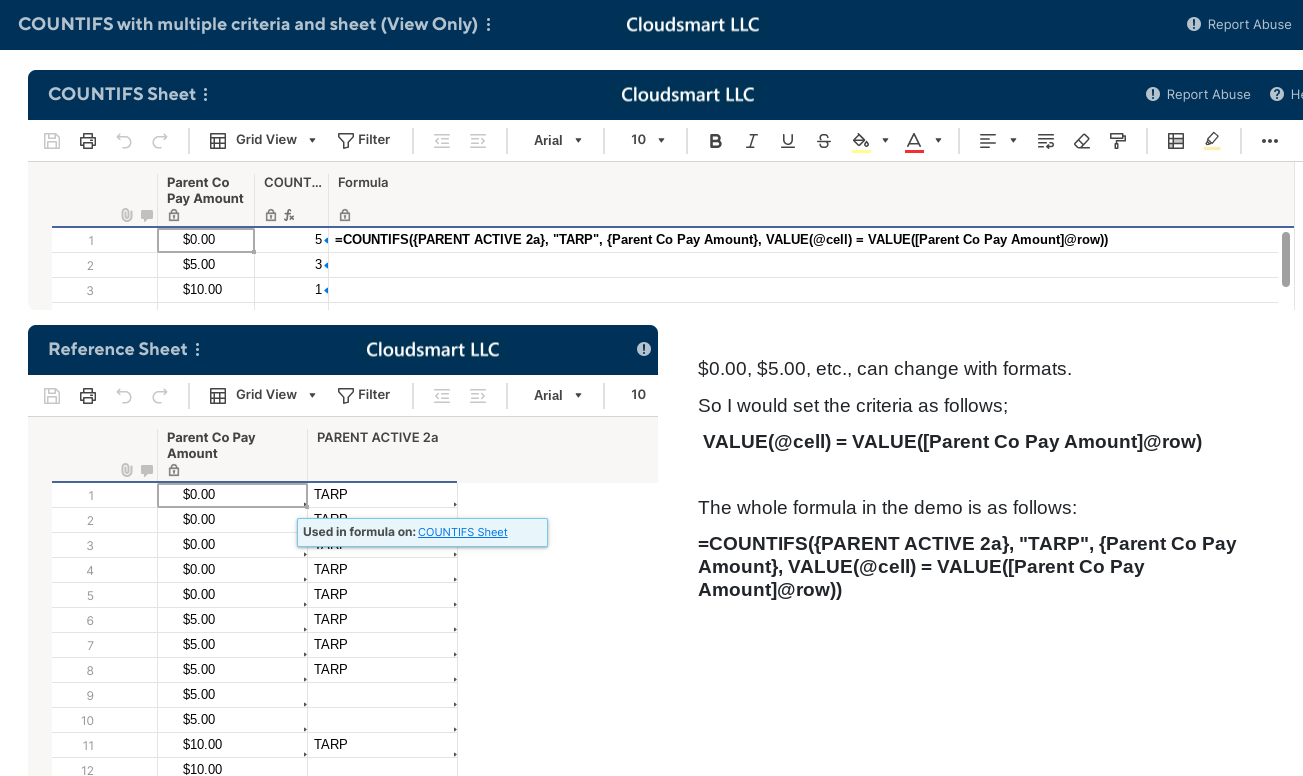Apply strikethrough formatting
The width and height of the screenshot is (1303, 776).
[823, 140]
